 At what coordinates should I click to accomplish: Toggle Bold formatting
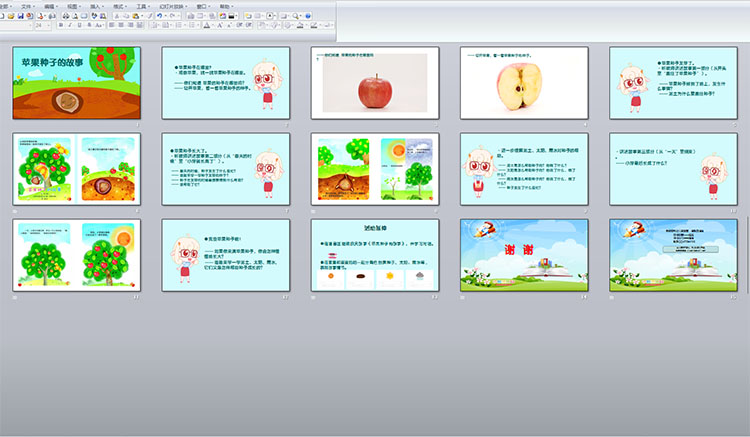click(x=61, y=25)
